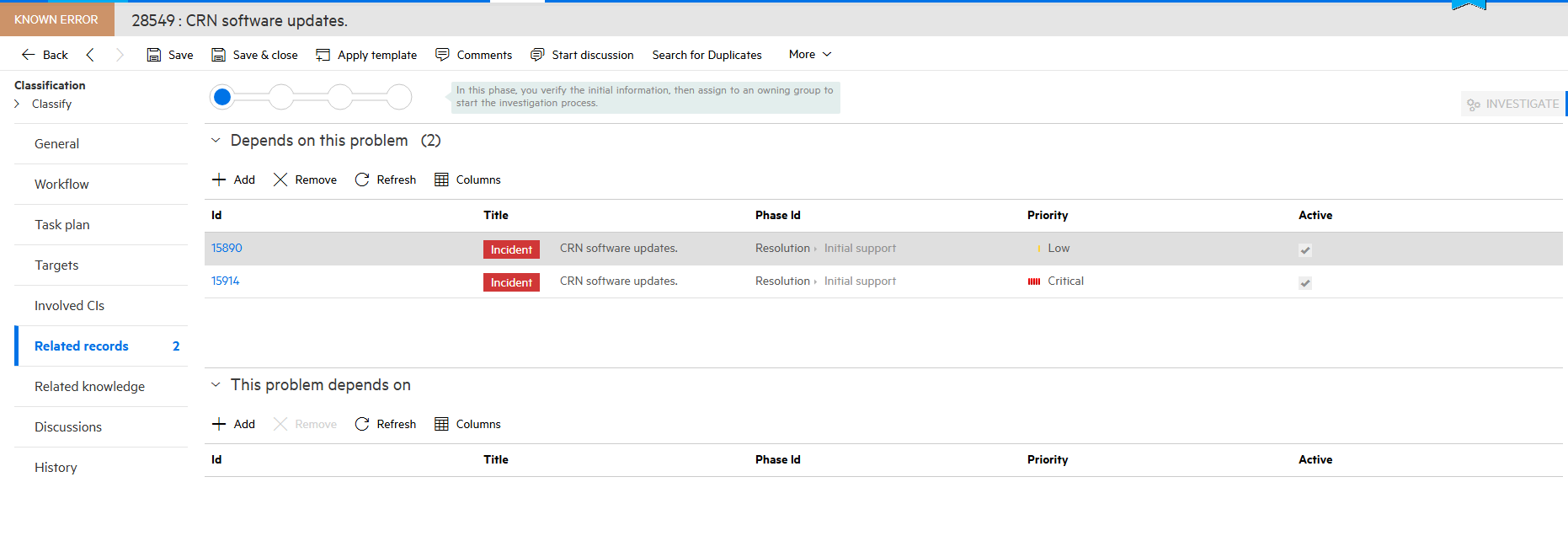Image resolution: width=1568 pixels, height=536 pixels.
Task: Select the first phase circle in workflow tracker
Action: [x=222, y=97]
